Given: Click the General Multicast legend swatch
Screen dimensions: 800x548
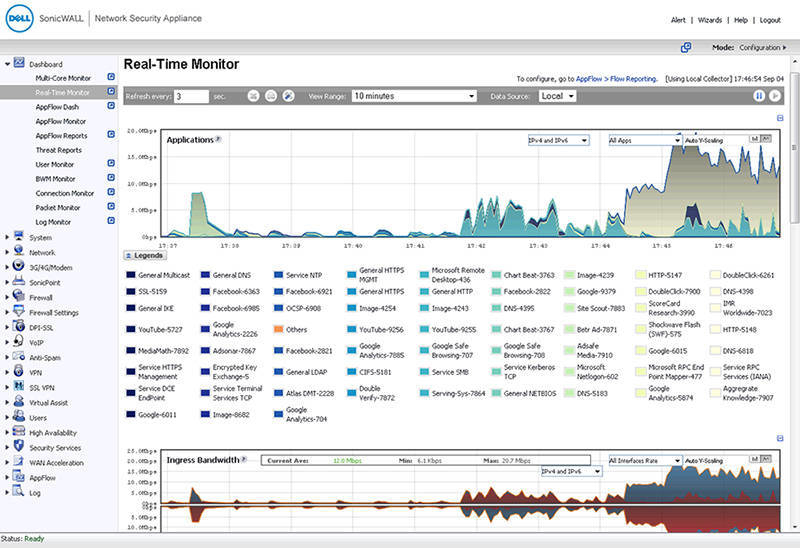Looking at the screenshot, I should (131, 275).
